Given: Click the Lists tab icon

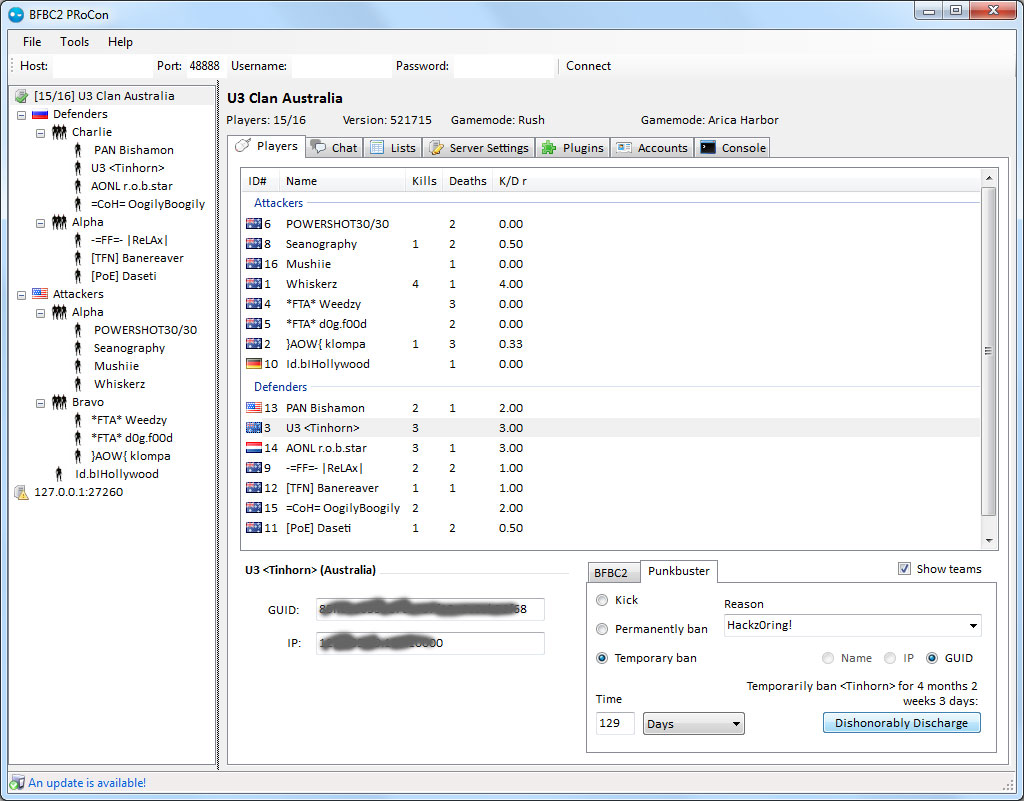Looking at the screenshot, I should [x=377, y=148].
